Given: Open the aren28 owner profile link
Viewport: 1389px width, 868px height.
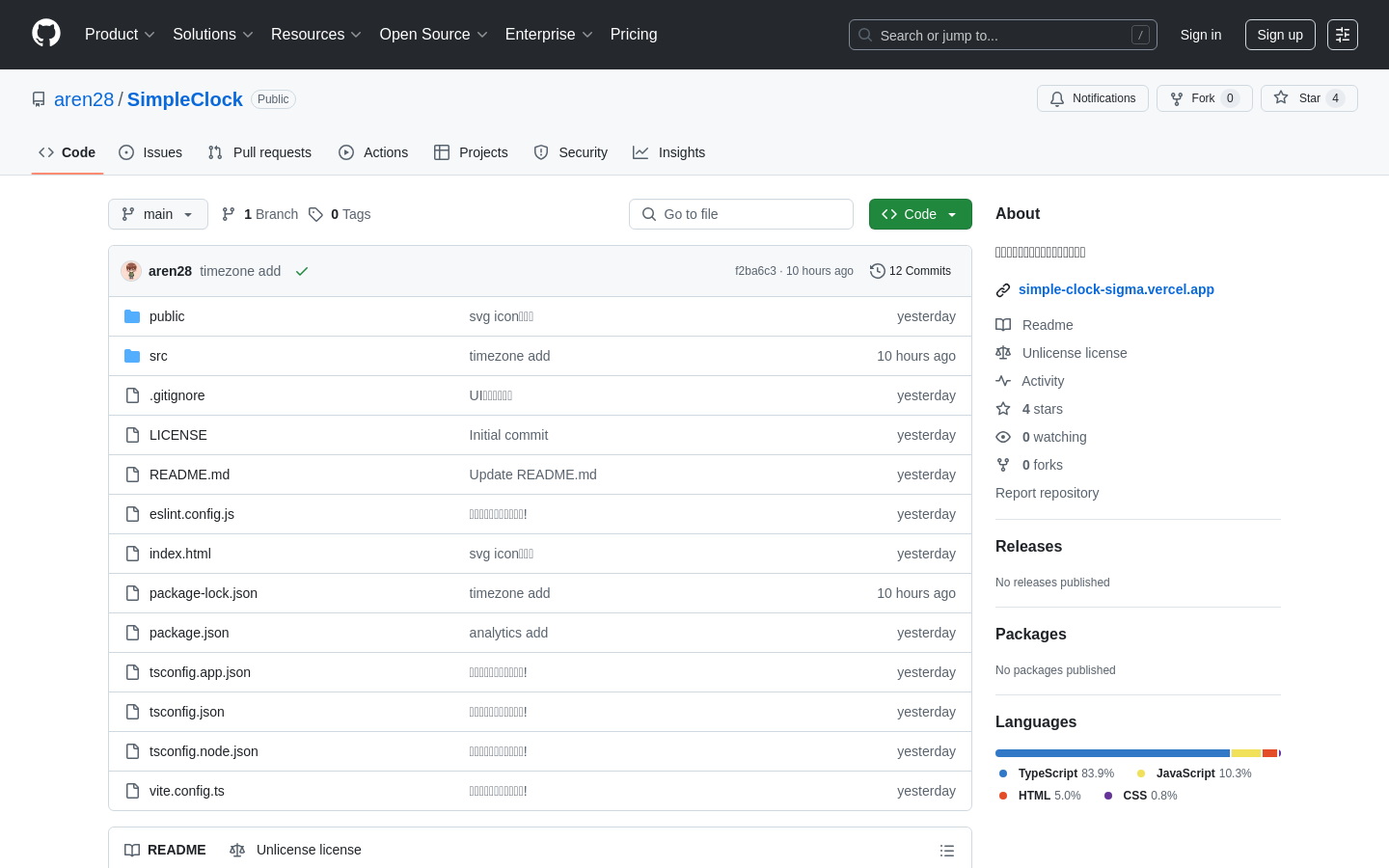Looking at the screenshot, I should tap(84, 99).
